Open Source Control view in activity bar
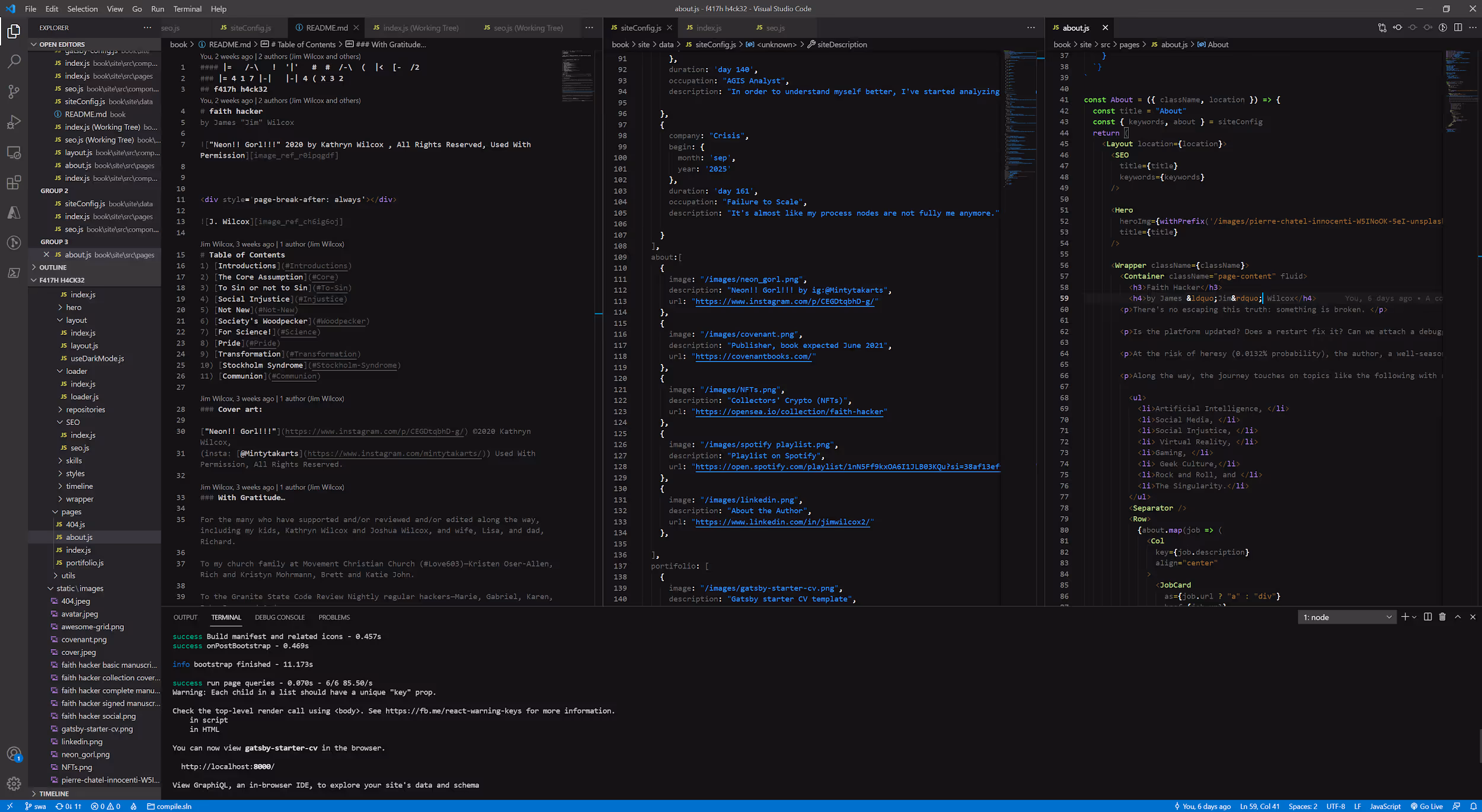The width and height of the screenshot is (1482, 812). [x=14, y=91]
